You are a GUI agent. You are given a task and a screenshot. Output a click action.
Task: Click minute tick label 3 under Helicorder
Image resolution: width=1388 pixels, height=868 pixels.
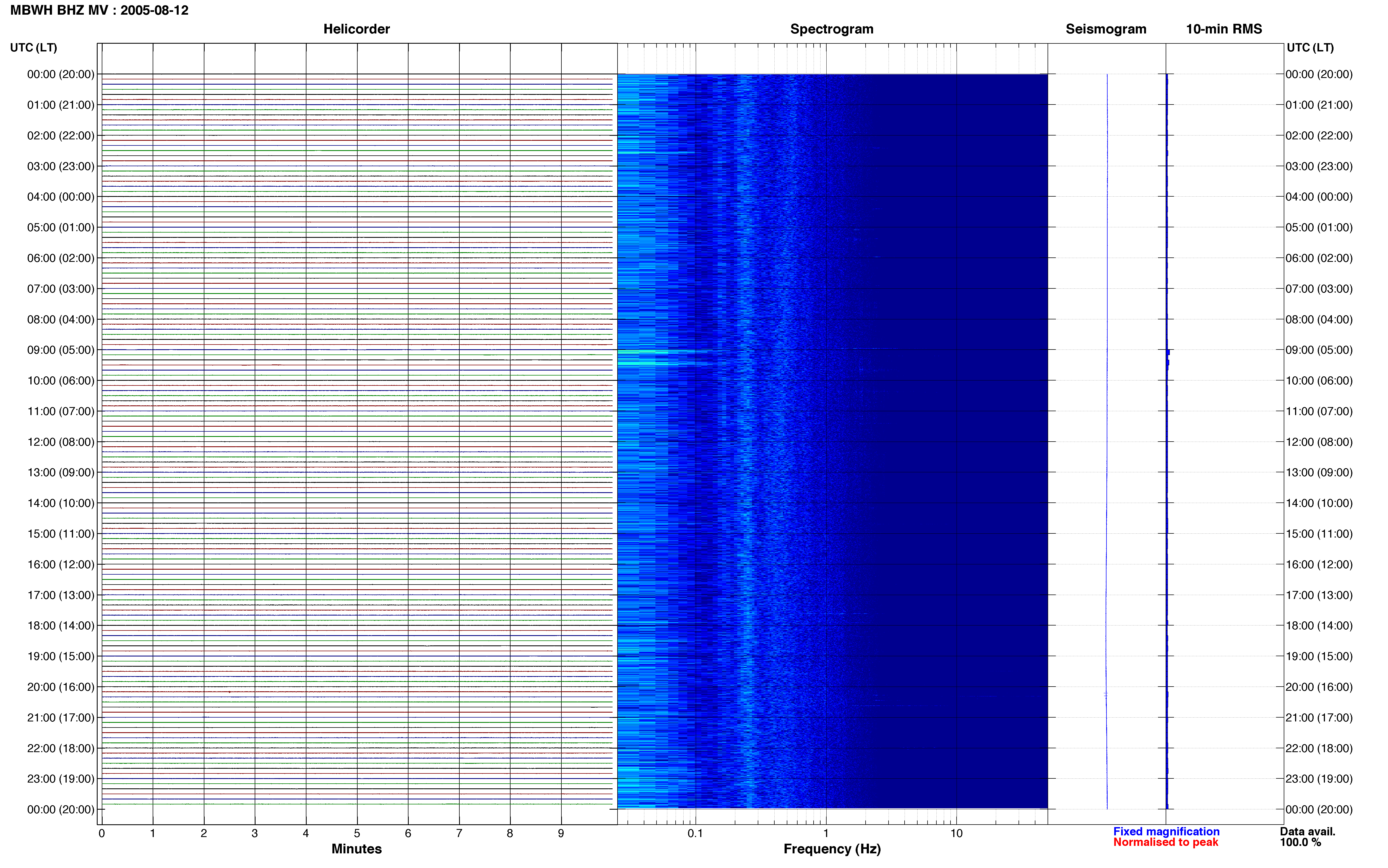point(255,833)
